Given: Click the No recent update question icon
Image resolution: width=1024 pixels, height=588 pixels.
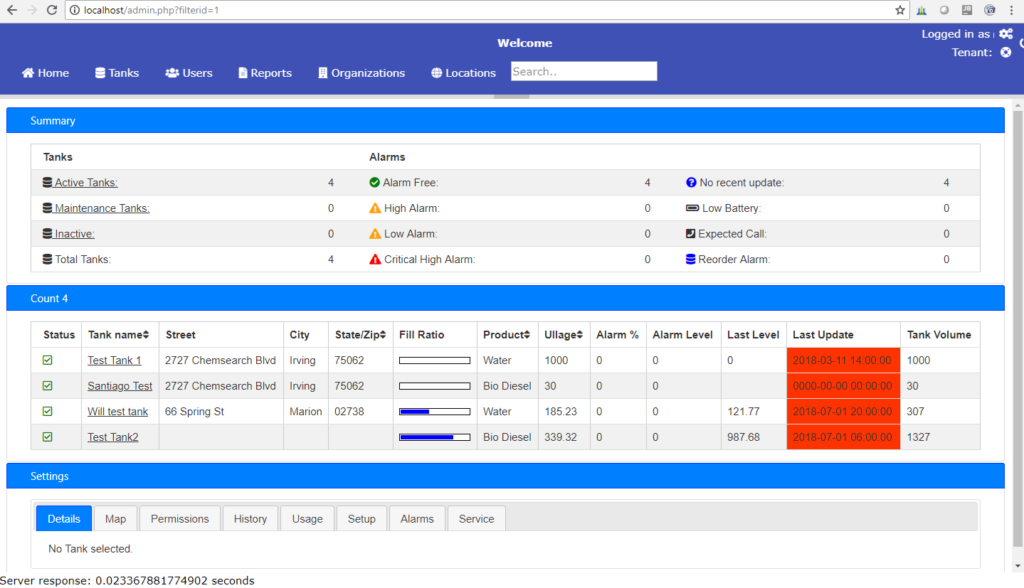Looking at the screenshot, I should tap(691, 182).
